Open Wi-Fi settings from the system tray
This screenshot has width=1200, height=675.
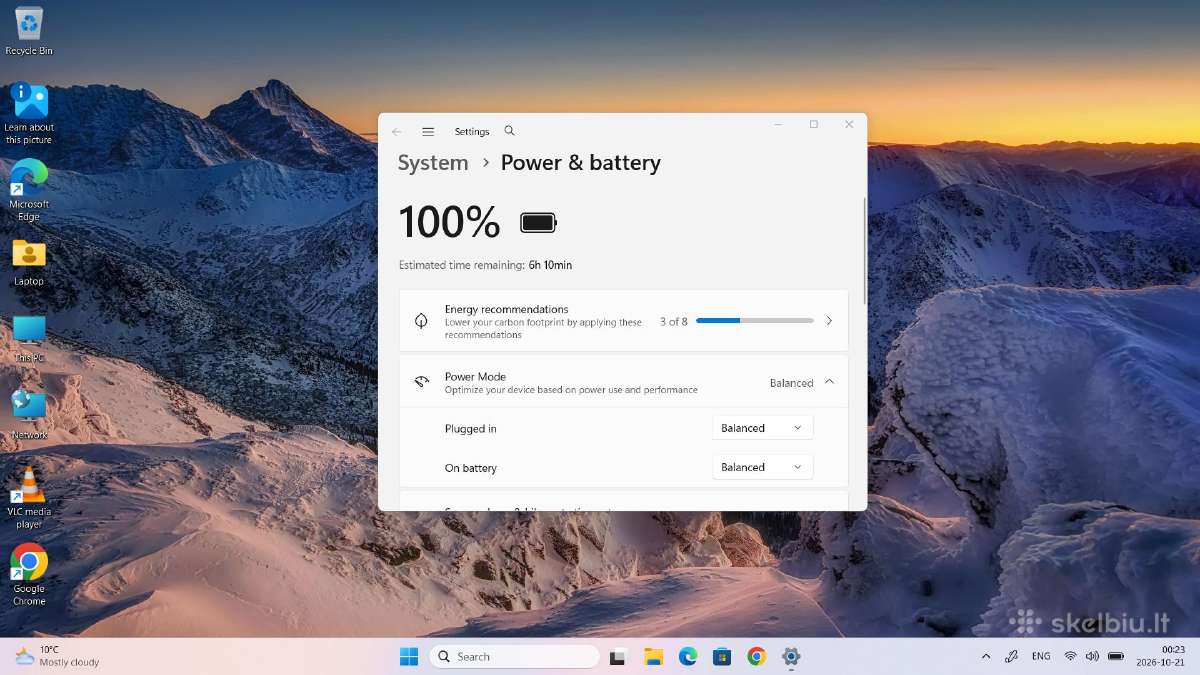point(1070,656)
